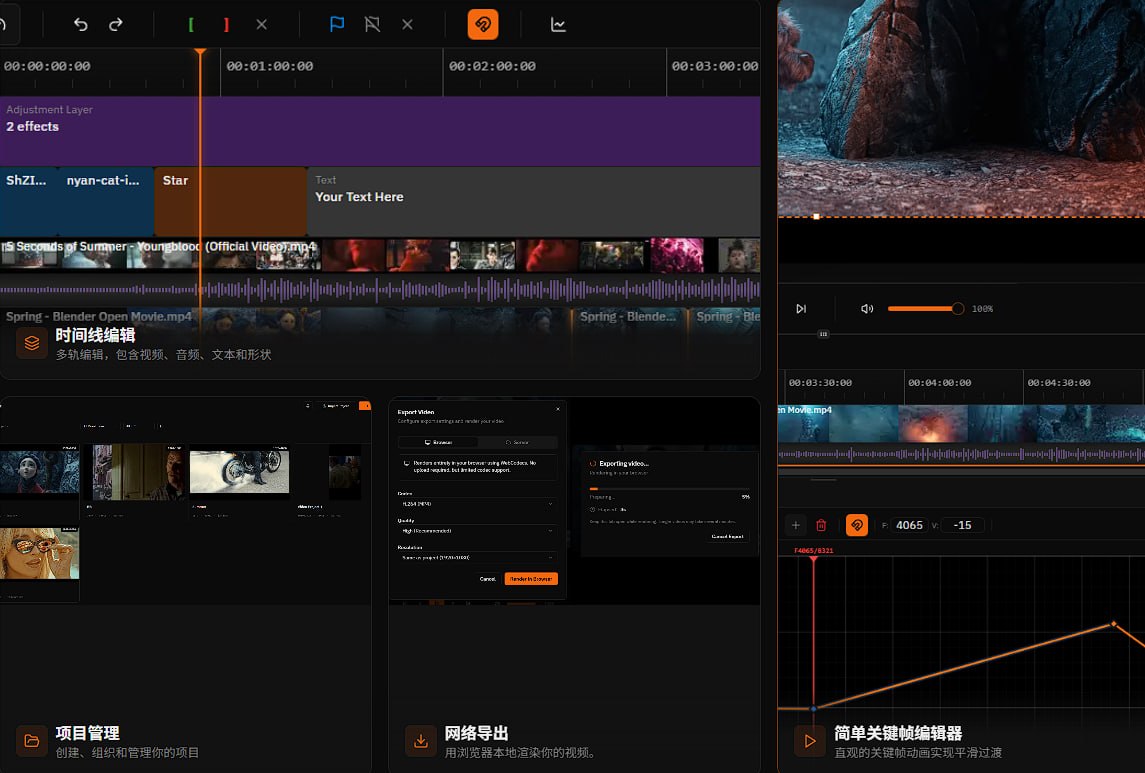Mute audio using the speaker icon

(x=867, y=309)
